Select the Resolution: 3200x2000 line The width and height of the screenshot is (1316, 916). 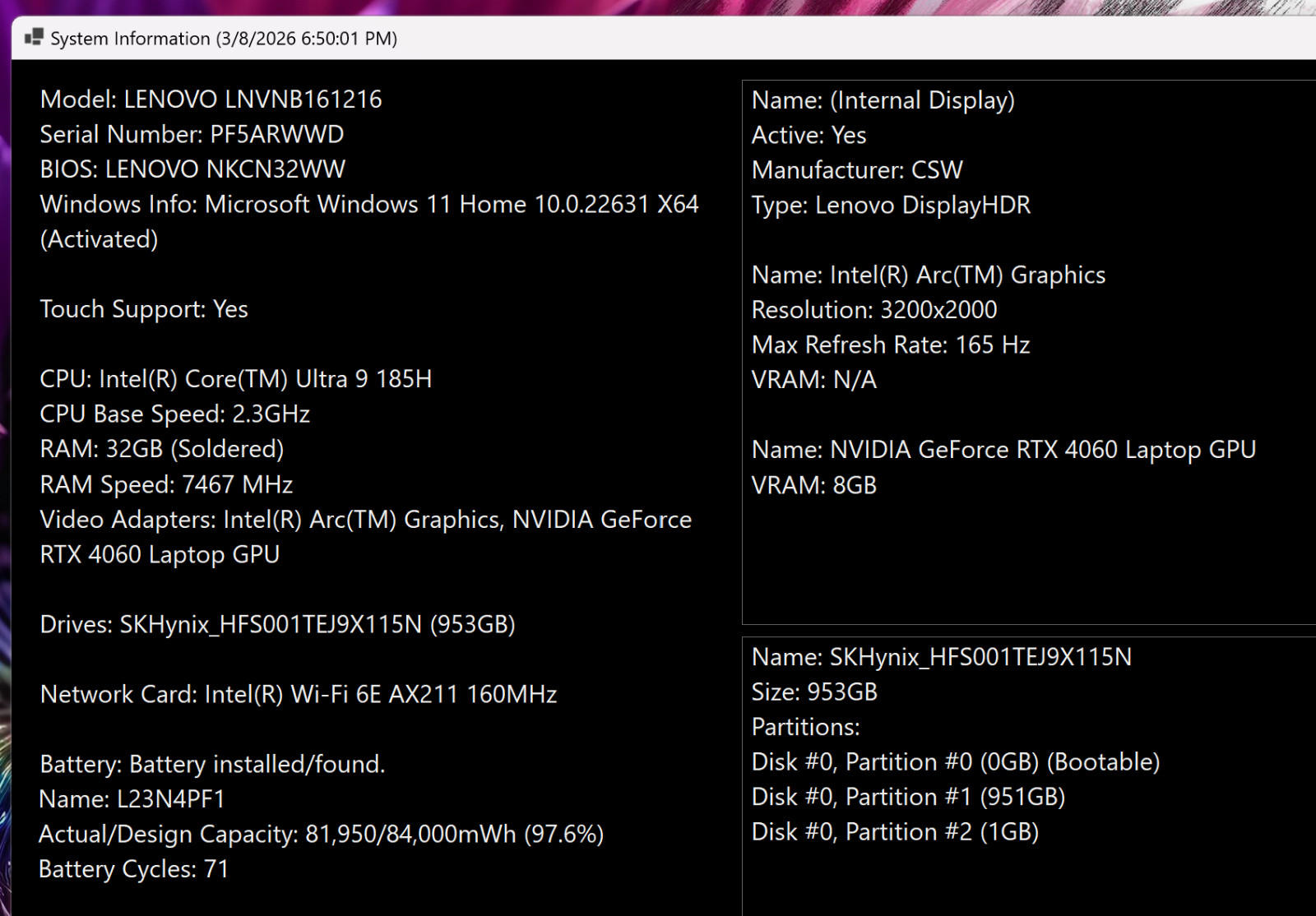click(x=874, y=310)
